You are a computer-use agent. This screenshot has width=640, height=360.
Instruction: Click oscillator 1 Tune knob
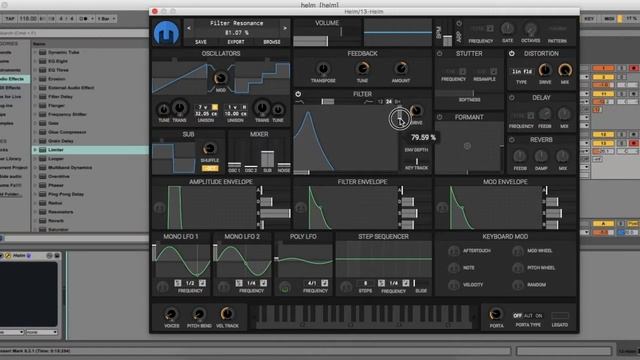tap(164, 109)
